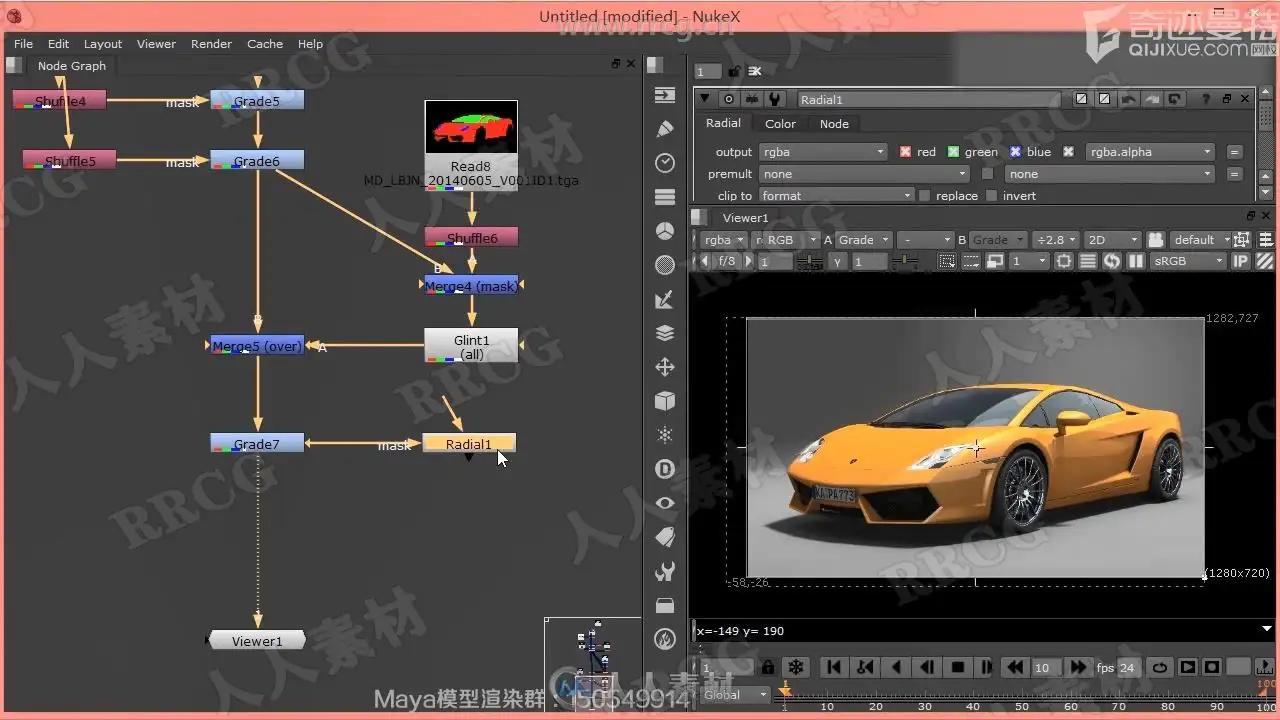The height and width of the screenshot is (720, 1280).
Task: Expand the clip to format dropdown
Action: (836, 196)
